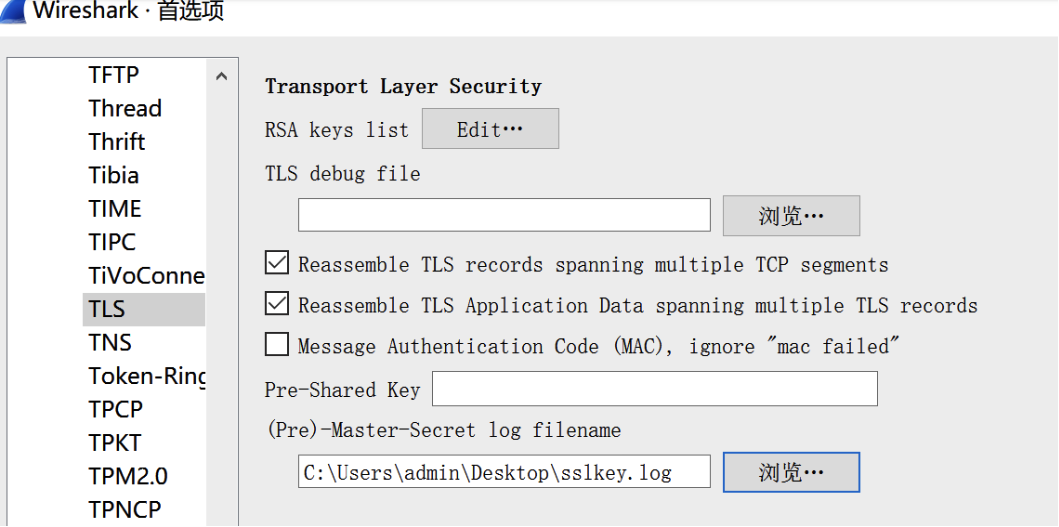Toggle Reassemble TLS records spanning TCP segments
This screenshot has height=527, width=1059.
pos(277,264)
